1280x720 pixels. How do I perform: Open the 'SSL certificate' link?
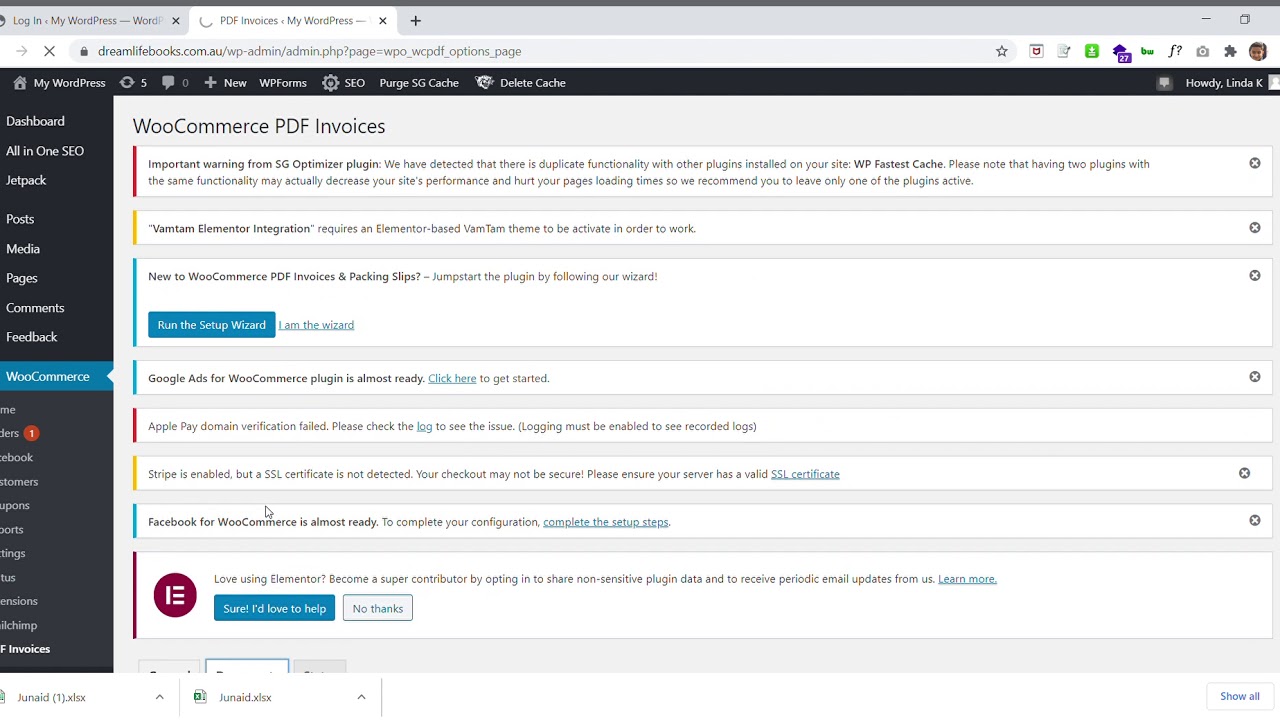click(x=805, y=474)
